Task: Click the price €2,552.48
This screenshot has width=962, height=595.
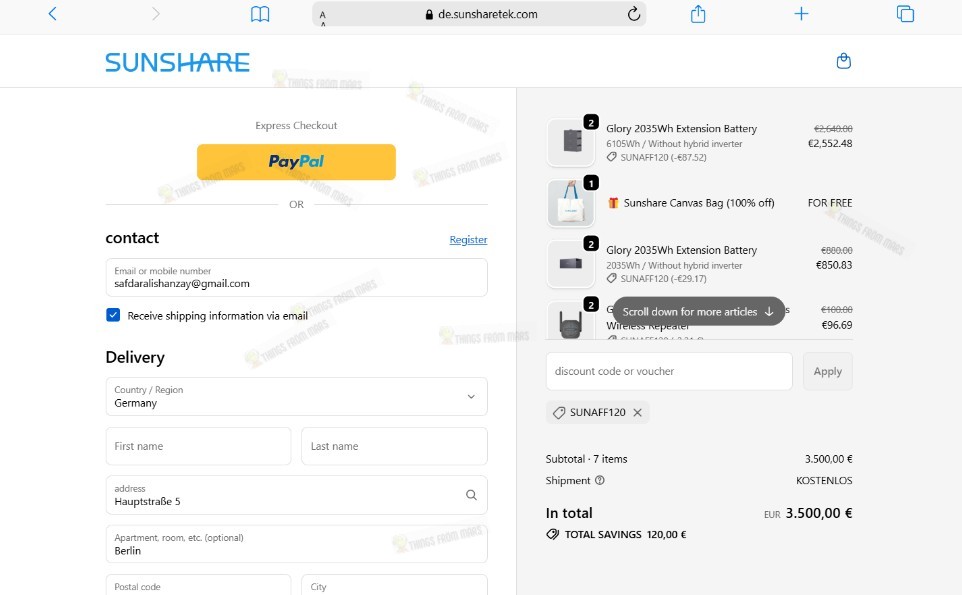Action: tap(830, 144)
